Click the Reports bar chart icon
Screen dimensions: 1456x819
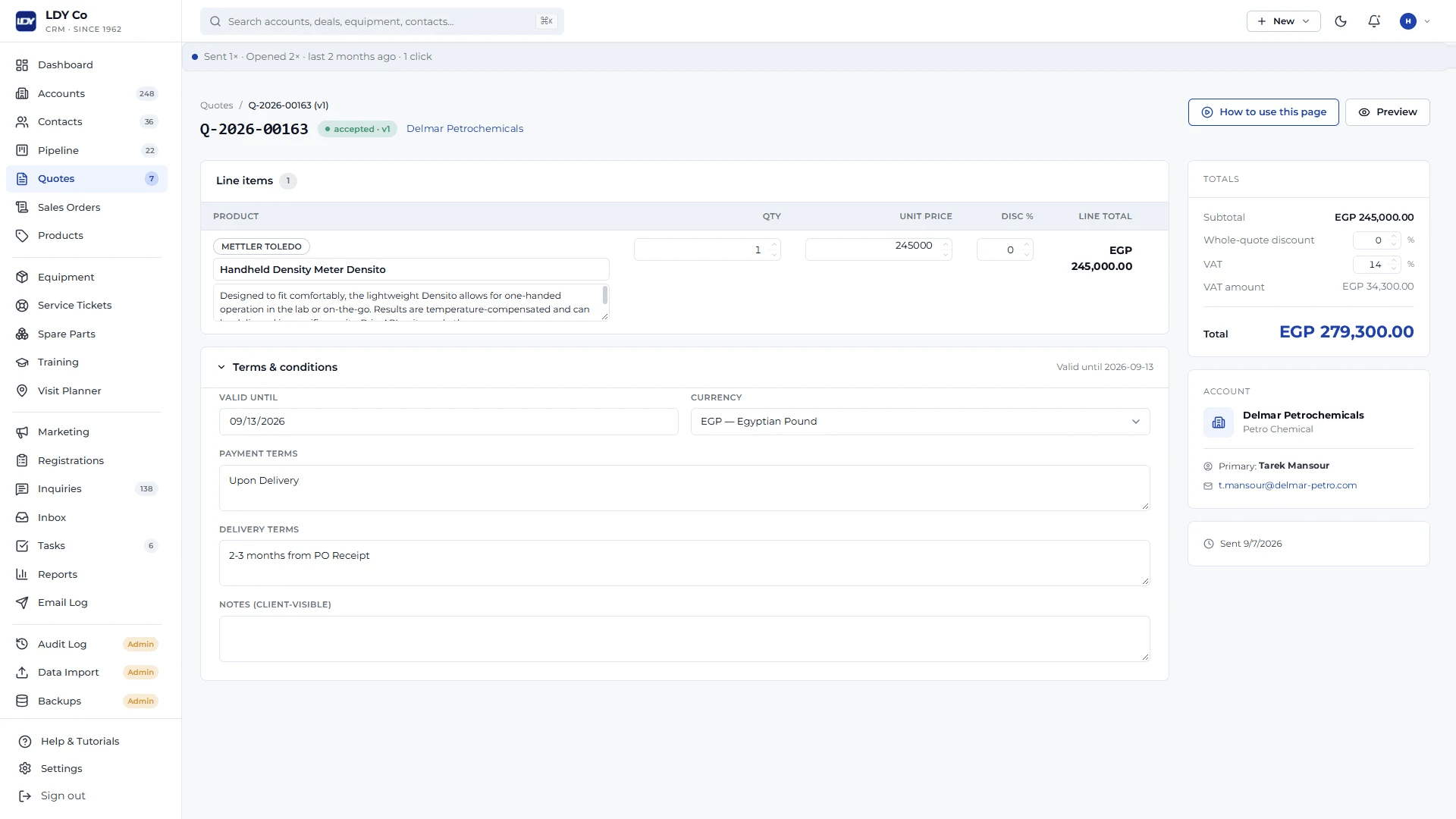click(22, 575)
